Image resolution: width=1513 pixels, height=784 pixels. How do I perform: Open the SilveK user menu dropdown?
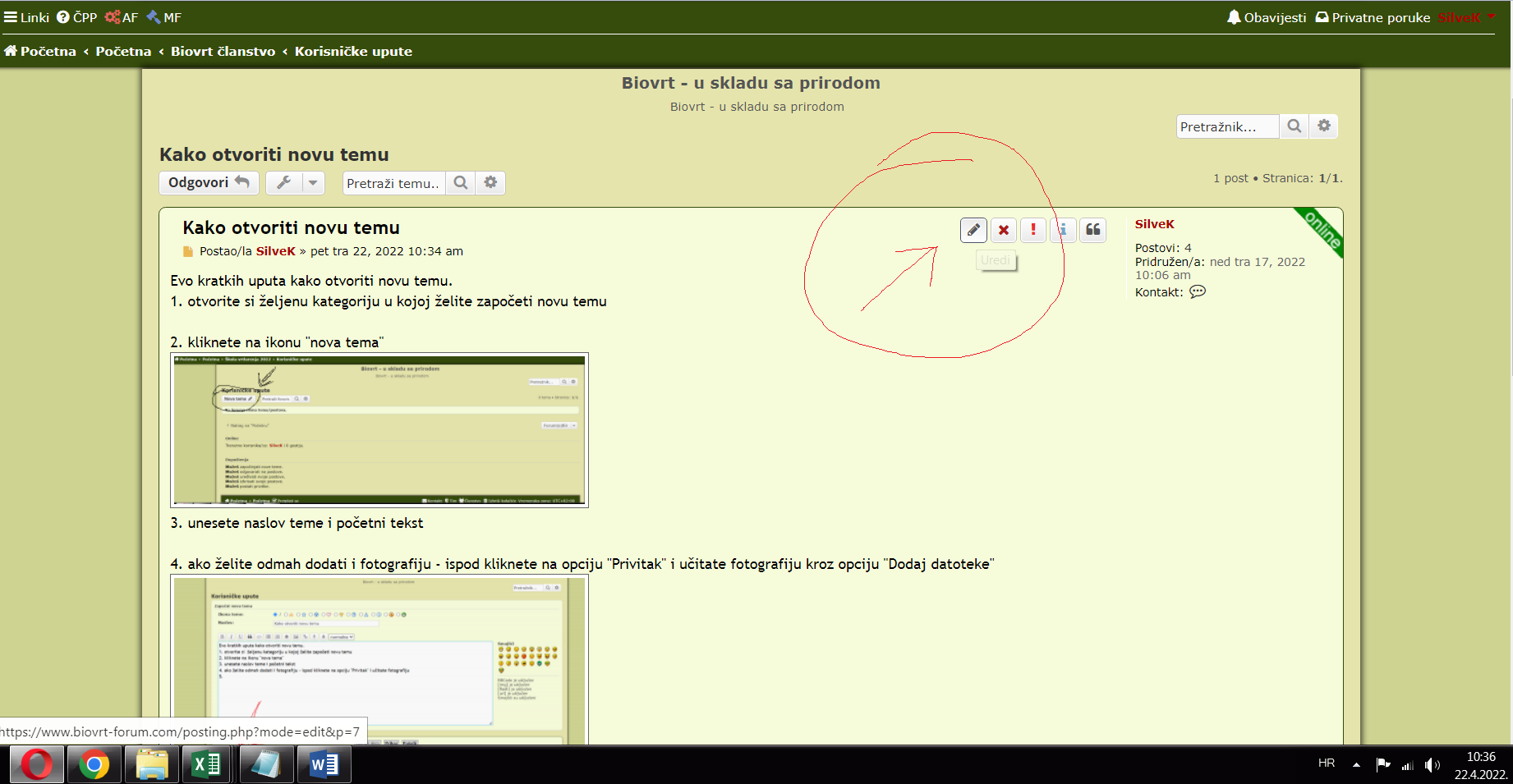pos(1466,17)
